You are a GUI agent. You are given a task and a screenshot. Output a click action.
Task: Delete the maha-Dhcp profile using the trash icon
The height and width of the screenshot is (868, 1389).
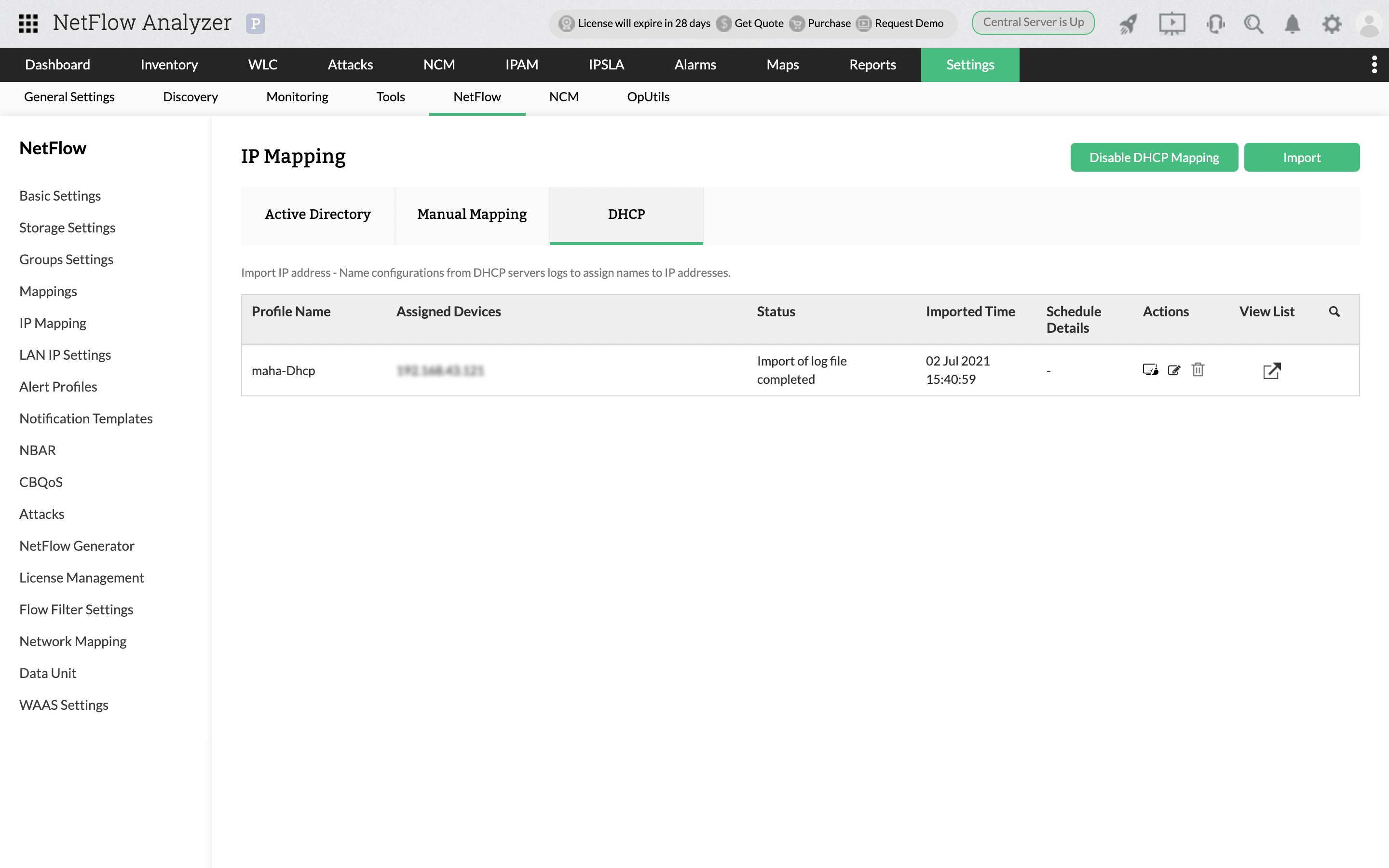(1198, 370)
